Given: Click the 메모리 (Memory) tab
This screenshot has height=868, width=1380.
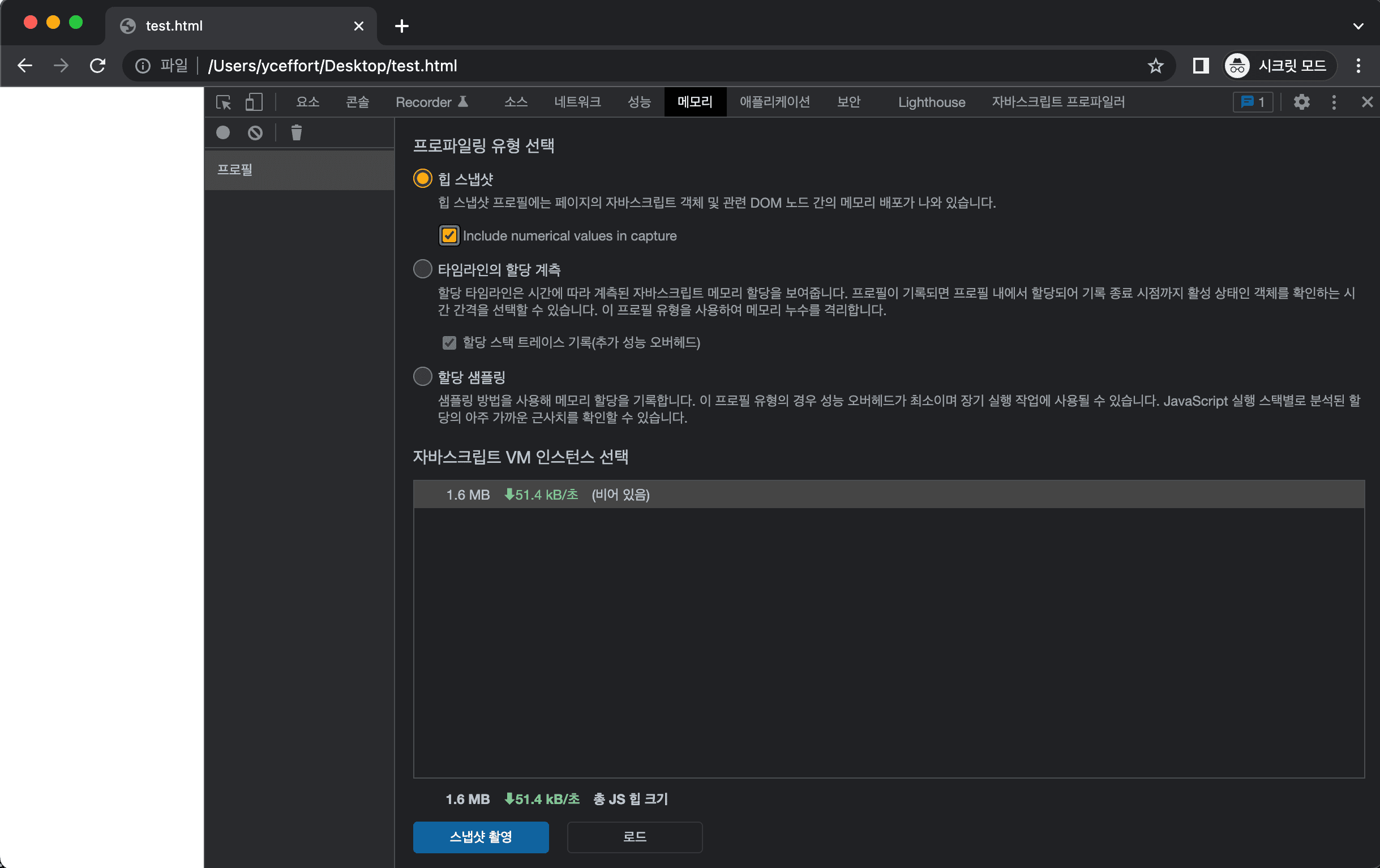Looking at the screenshot, I should 694,101.
